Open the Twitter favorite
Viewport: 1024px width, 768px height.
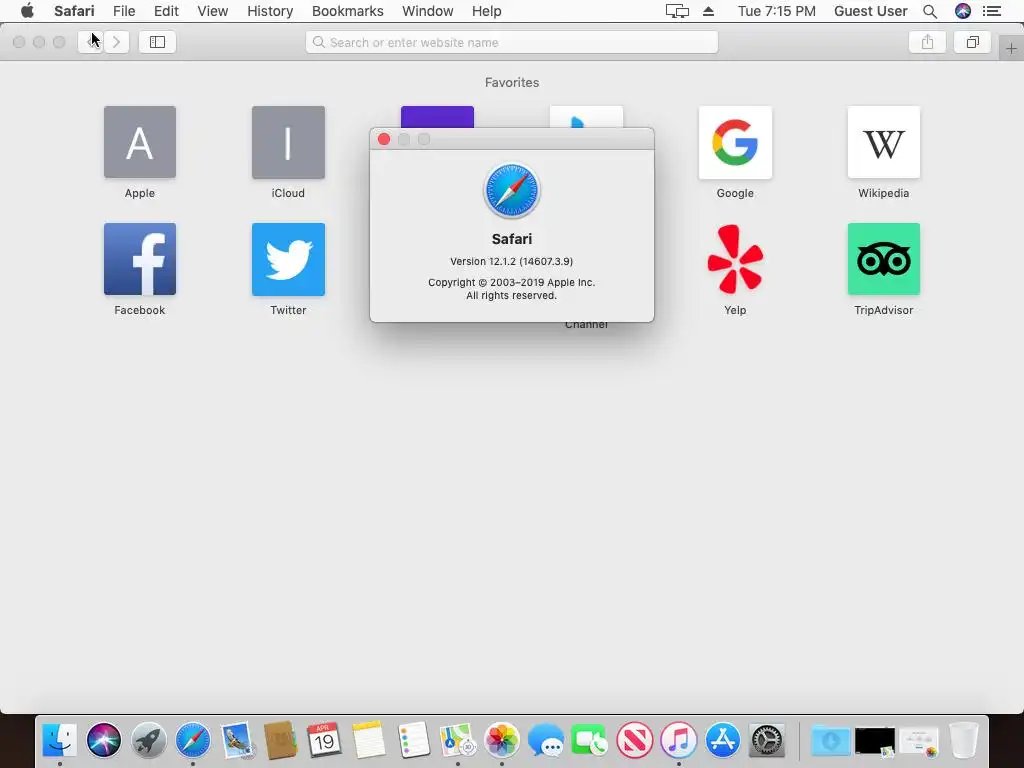[x=288, y=259]
